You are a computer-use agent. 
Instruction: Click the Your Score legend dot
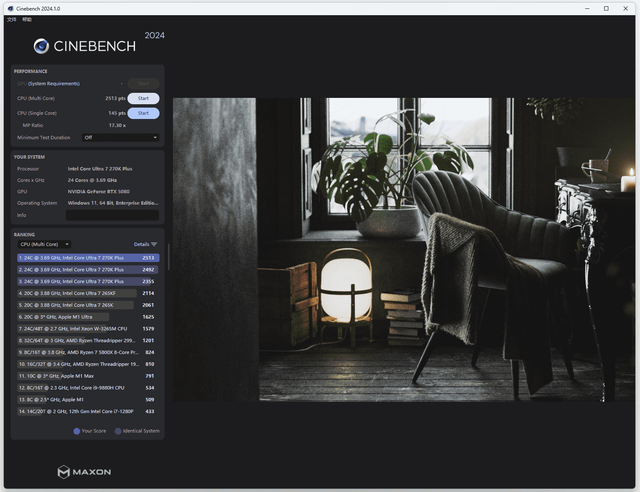pos(76,431)
